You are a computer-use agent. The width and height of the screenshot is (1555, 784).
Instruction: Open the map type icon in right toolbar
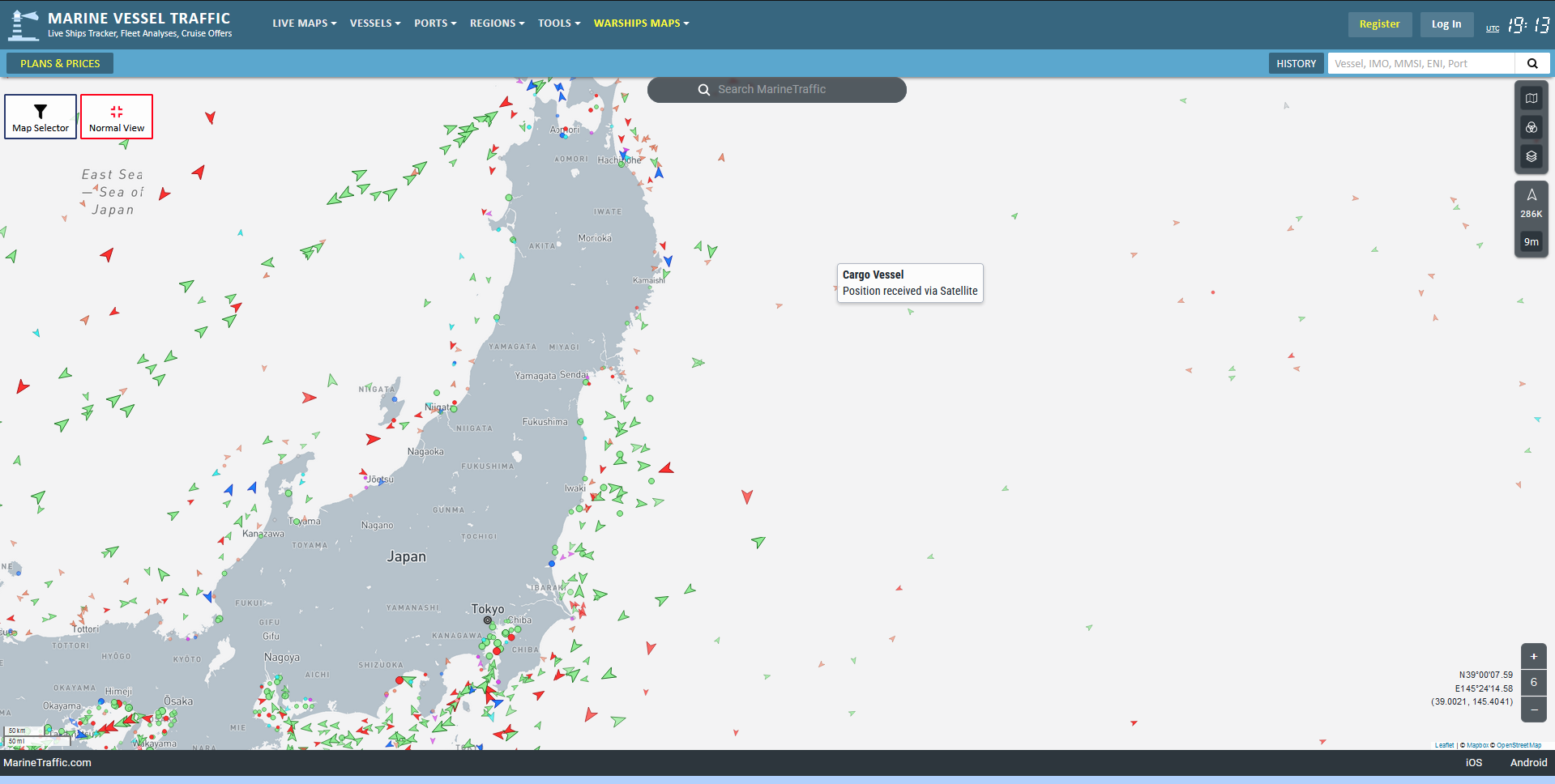click(x=1532, y=98)
